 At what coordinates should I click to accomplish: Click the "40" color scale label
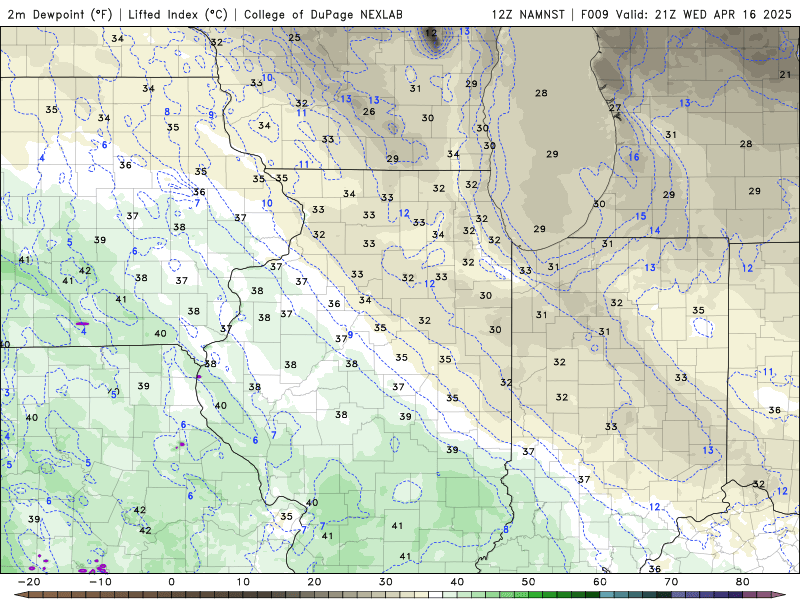coord(457,582)
